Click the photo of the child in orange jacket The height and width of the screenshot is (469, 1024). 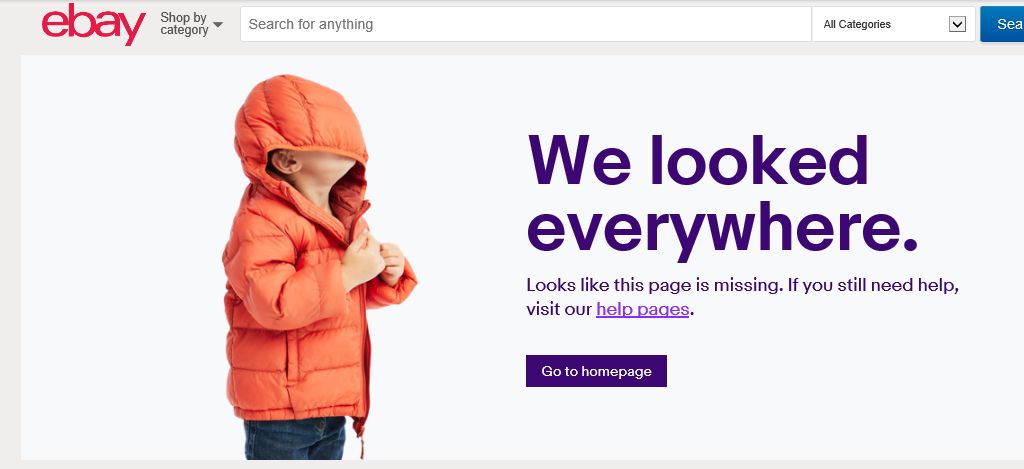[310, 270]
